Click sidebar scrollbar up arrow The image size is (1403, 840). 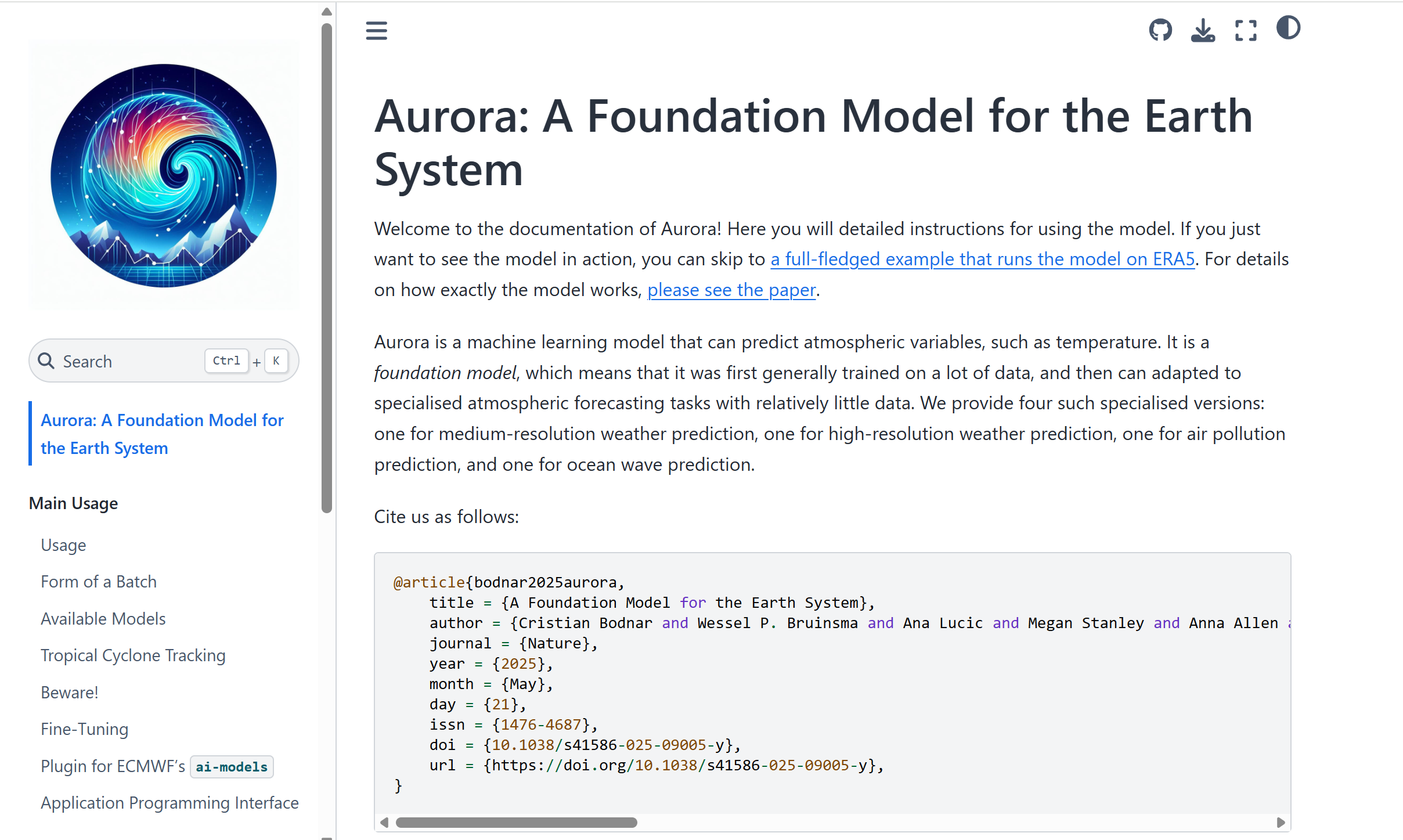coord(327,12)
